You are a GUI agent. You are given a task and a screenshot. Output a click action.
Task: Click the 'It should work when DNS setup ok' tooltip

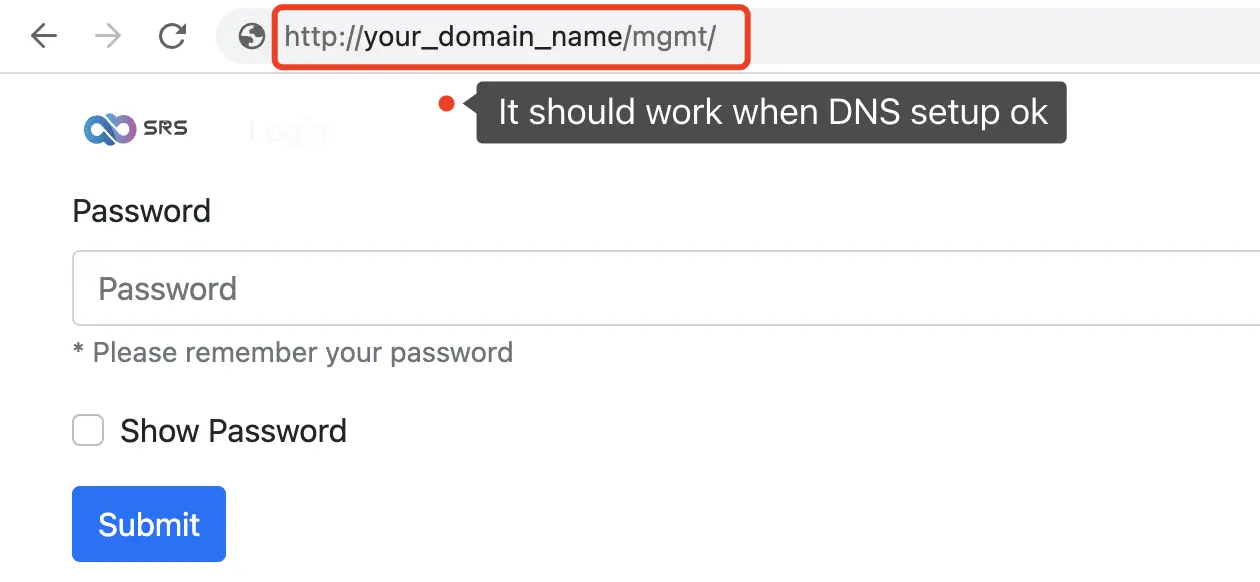[x=771, y=112]
